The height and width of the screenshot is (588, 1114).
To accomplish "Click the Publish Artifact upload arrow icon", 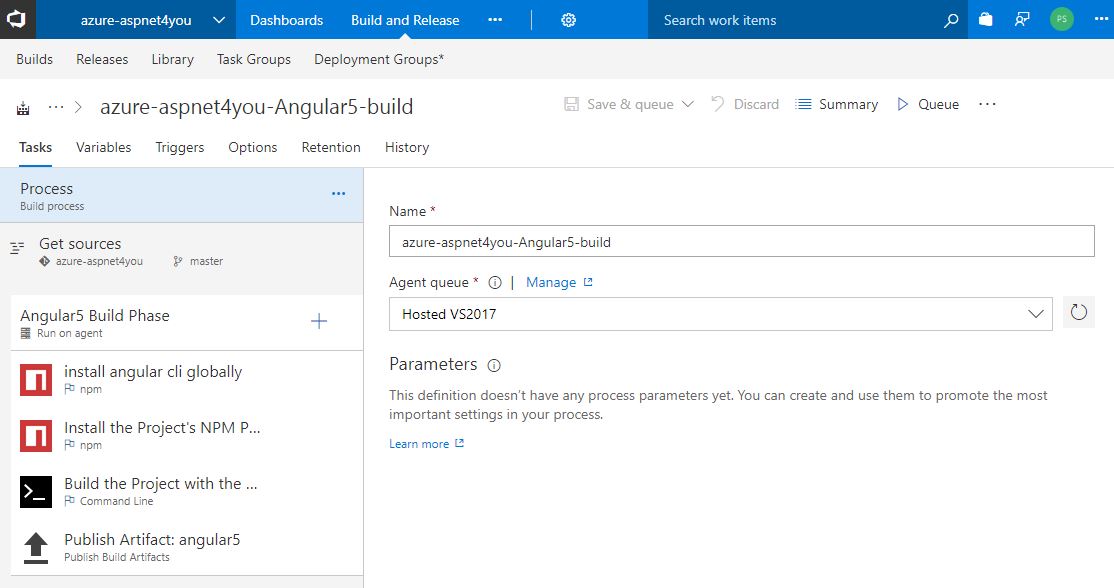I will pos(36,548).
